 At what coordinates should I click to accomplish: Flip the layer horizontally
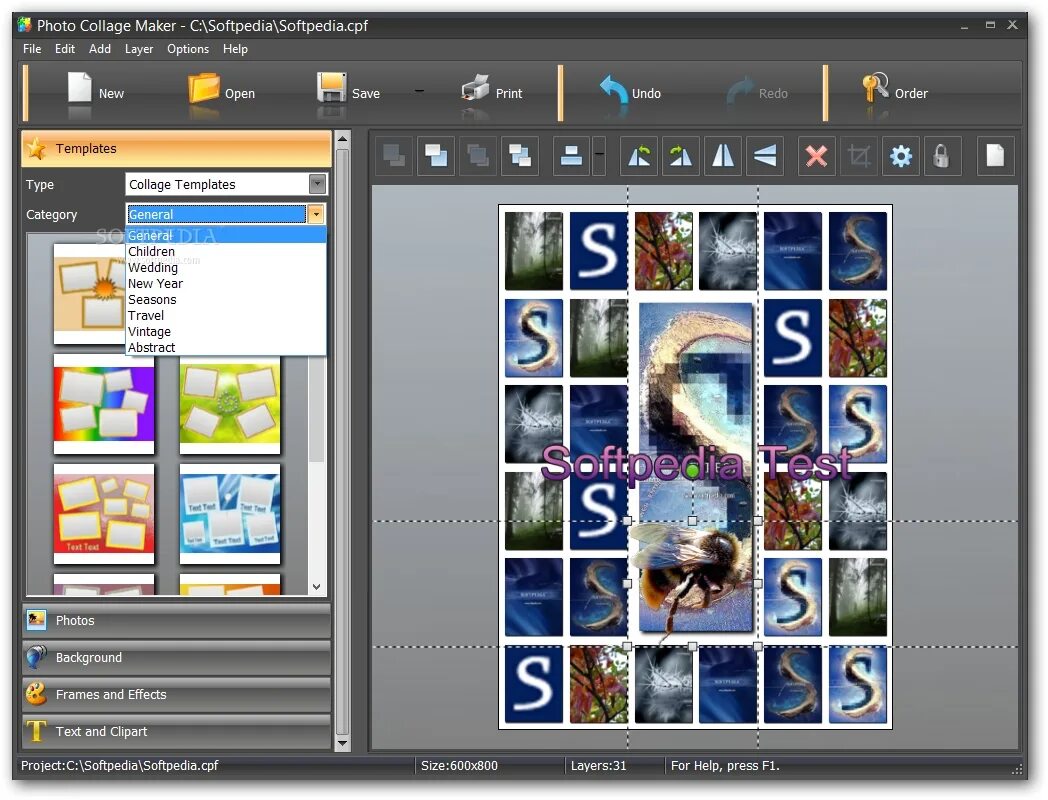coord(723,156)
